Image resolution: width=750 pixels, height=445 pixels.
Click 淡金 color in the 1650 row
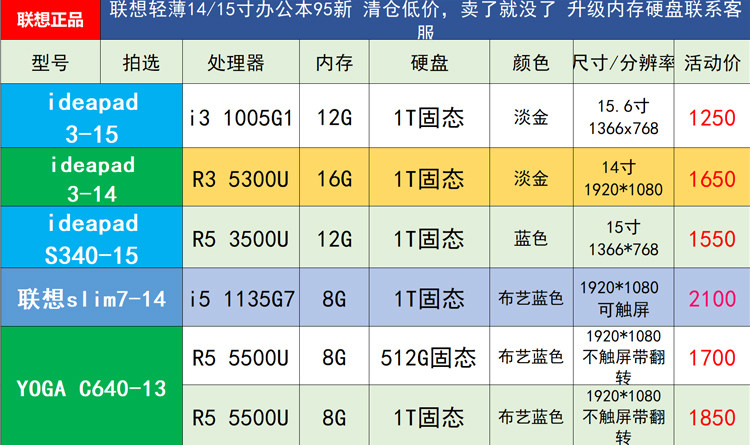click(x=531, y=177)
